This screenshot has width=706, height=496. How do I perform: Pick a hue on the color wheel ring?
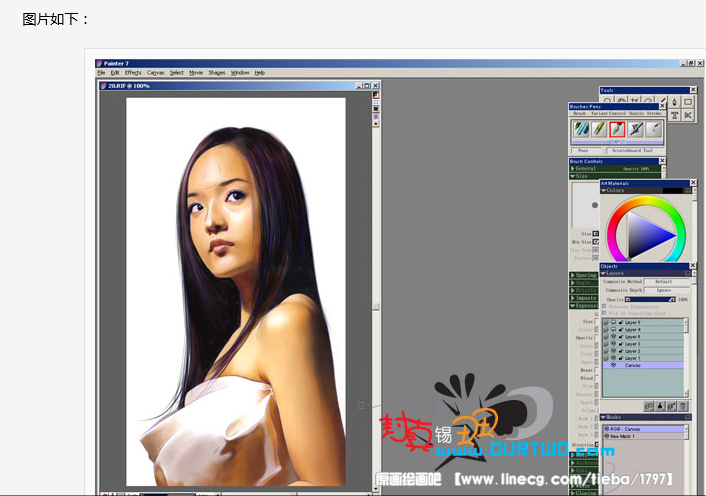(x=646, y=201)
